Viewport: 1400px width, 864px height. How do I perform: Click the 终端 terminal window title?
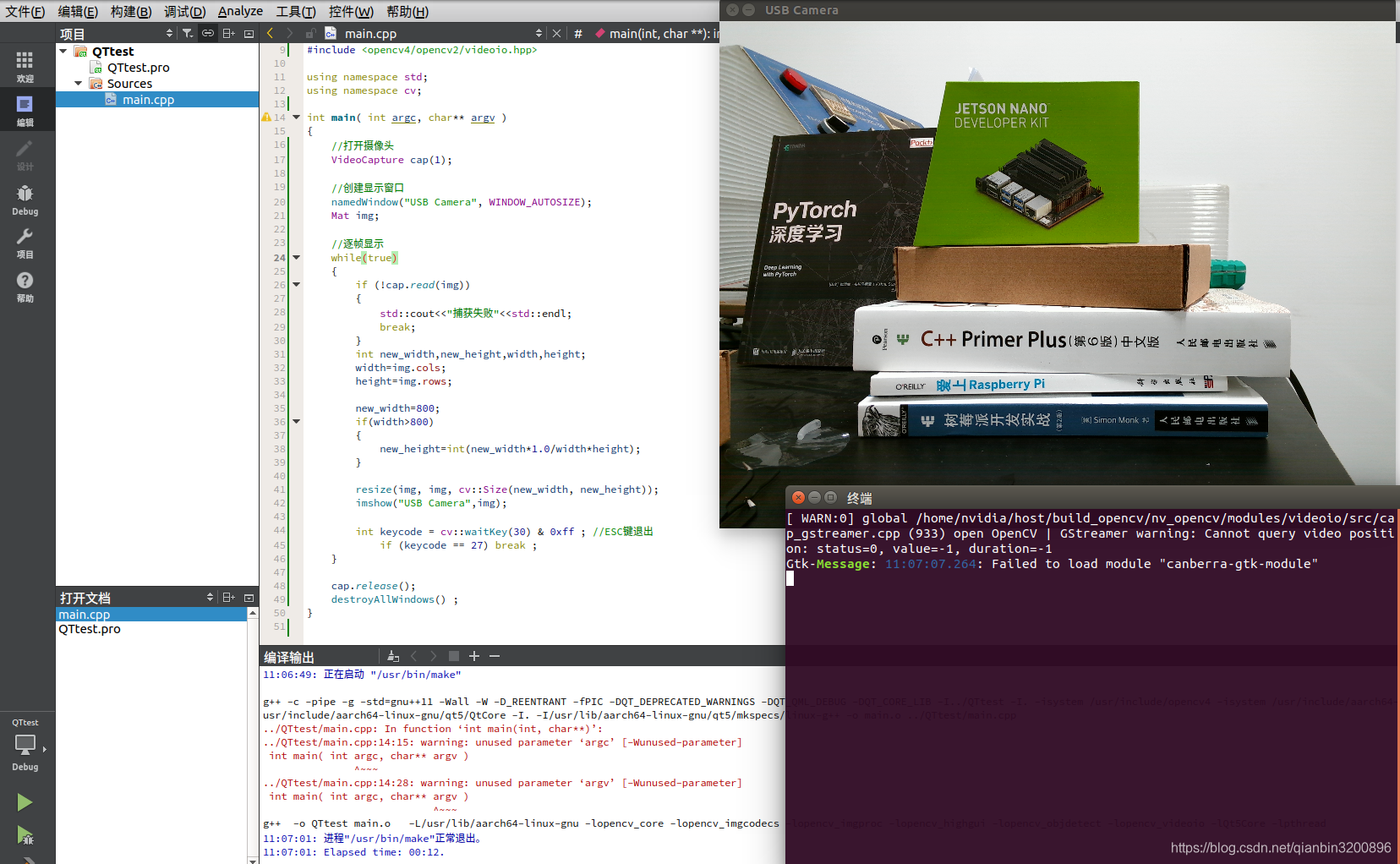pos(859,498)
